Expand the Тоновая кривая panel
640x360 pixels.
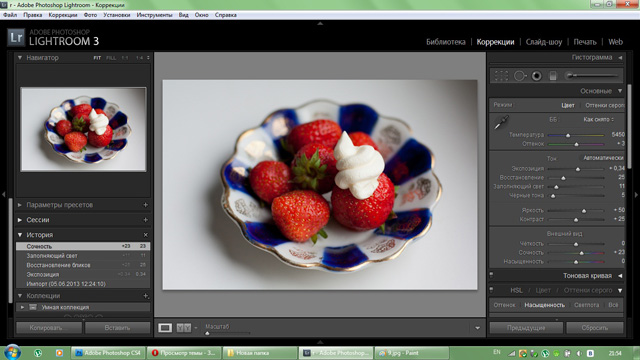tap(620, 276)
